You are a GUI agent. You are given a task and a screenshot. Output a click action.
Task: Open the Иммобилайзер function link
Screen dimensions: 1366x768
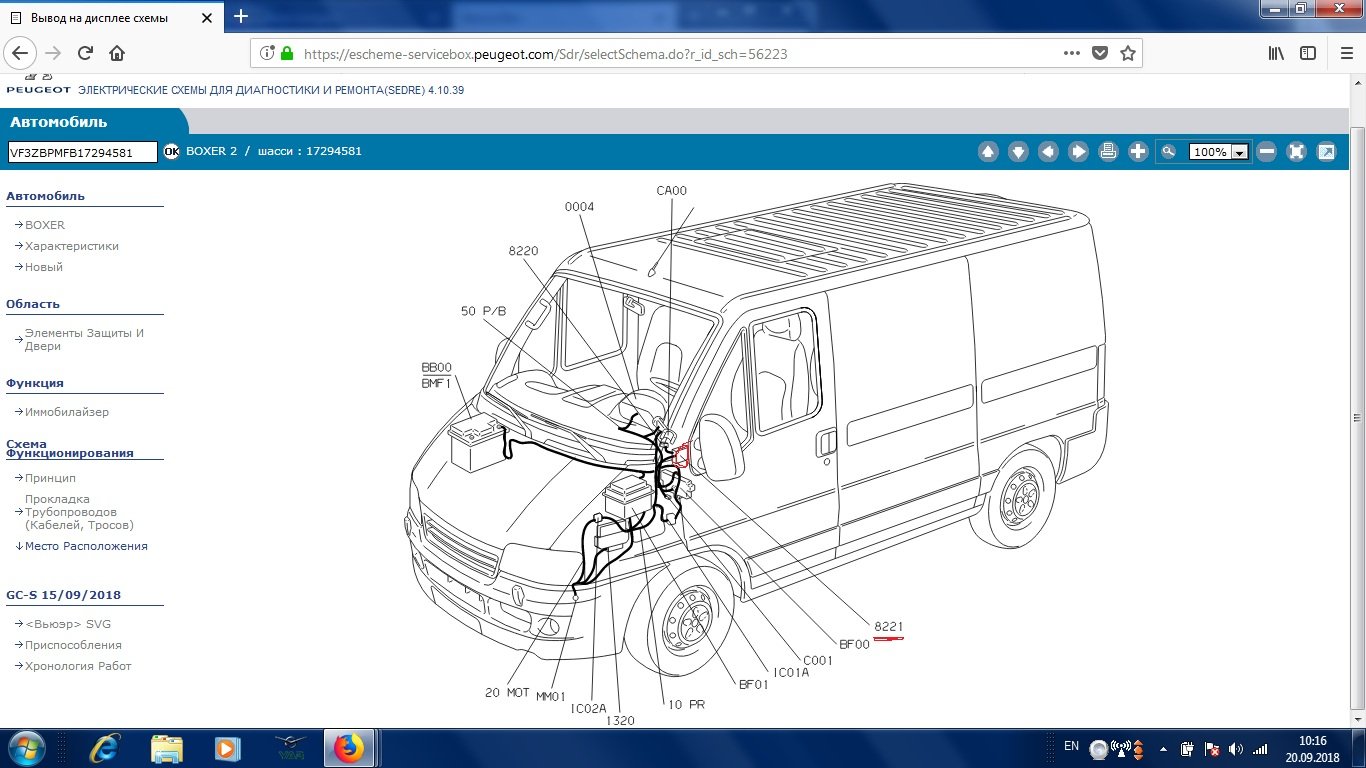67,412
